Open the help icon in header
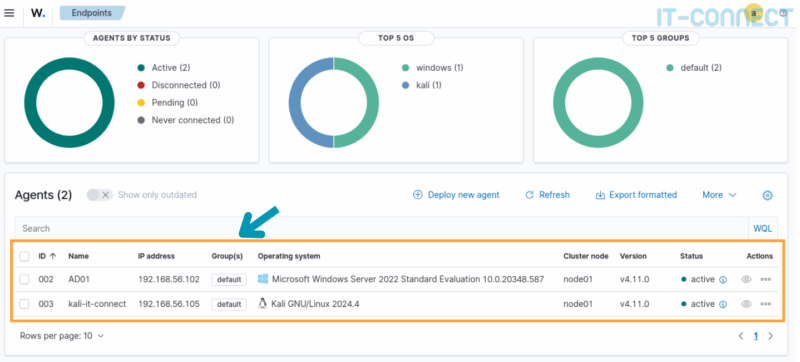The width and height of the screenshot is (800, 362). pyautogui.click(x=783, y=13)
